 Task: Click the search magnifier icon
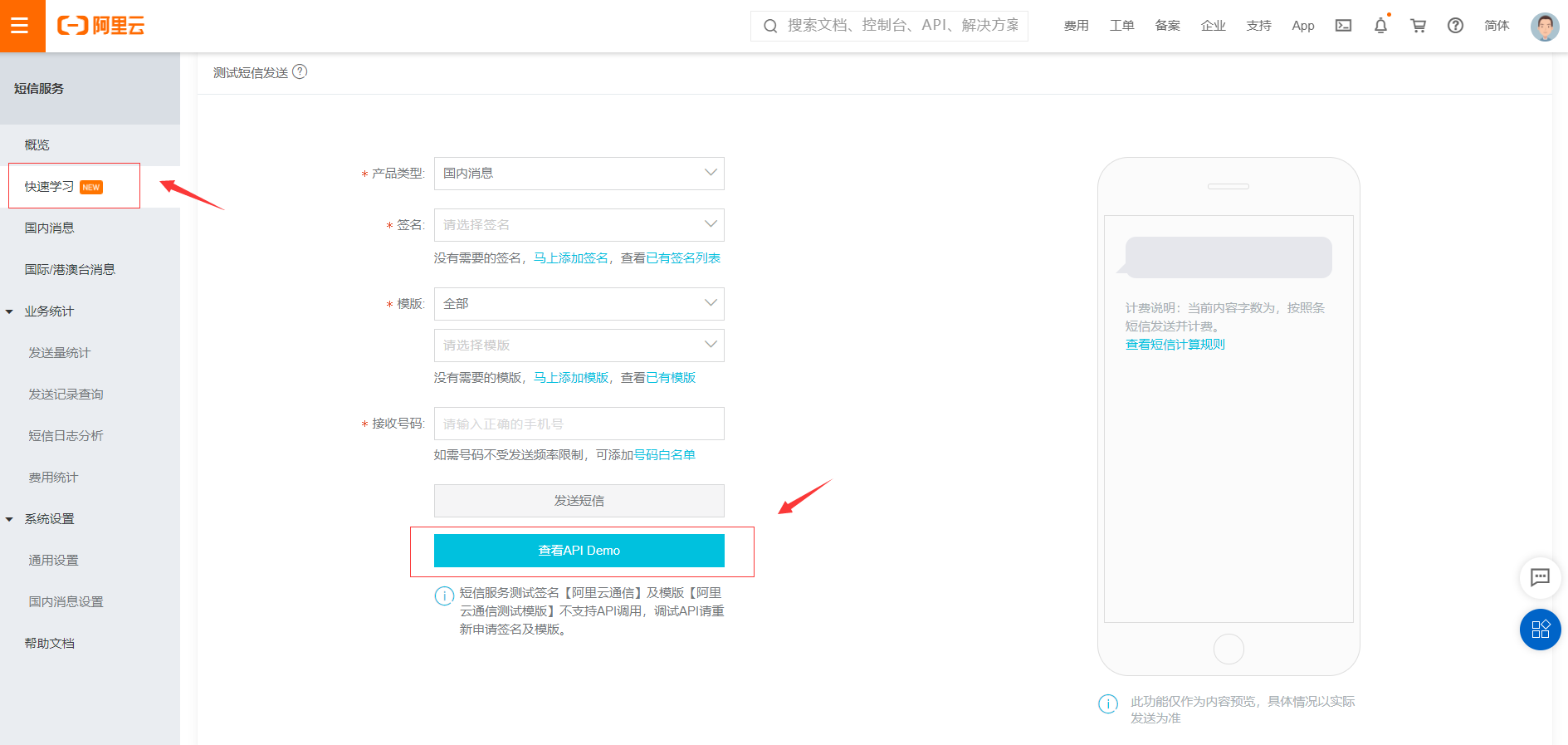point(770,26)
